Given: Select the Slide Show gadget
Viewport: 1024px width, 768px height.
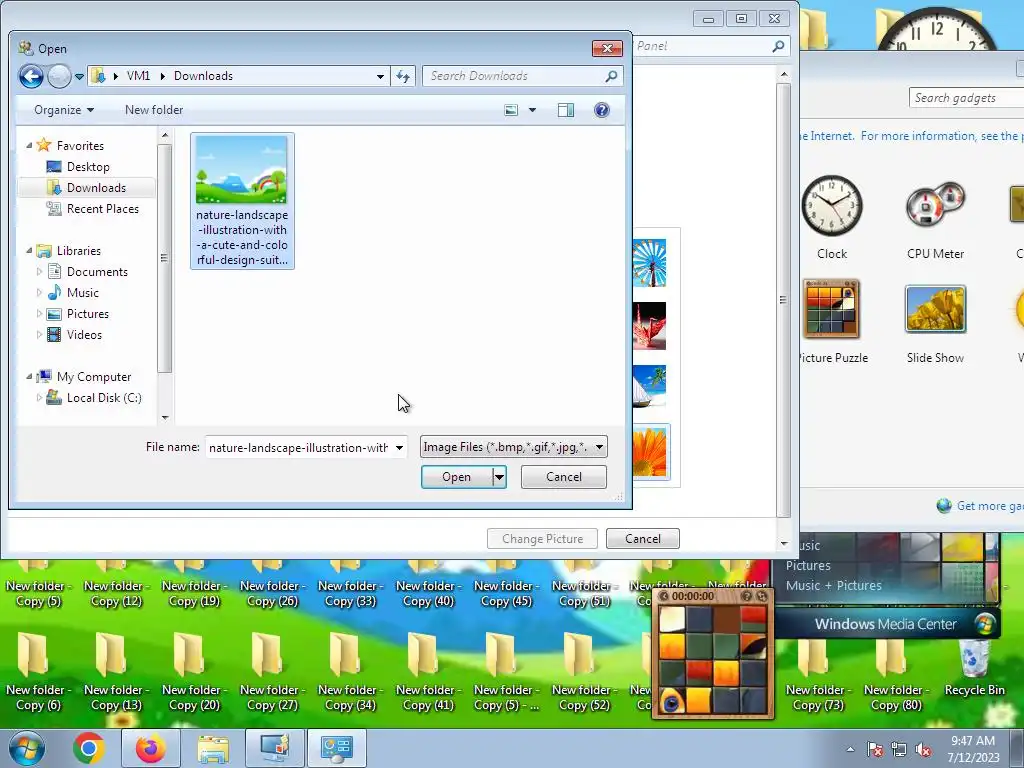Looking at the screenshot, I should click(x=935, y=321).
